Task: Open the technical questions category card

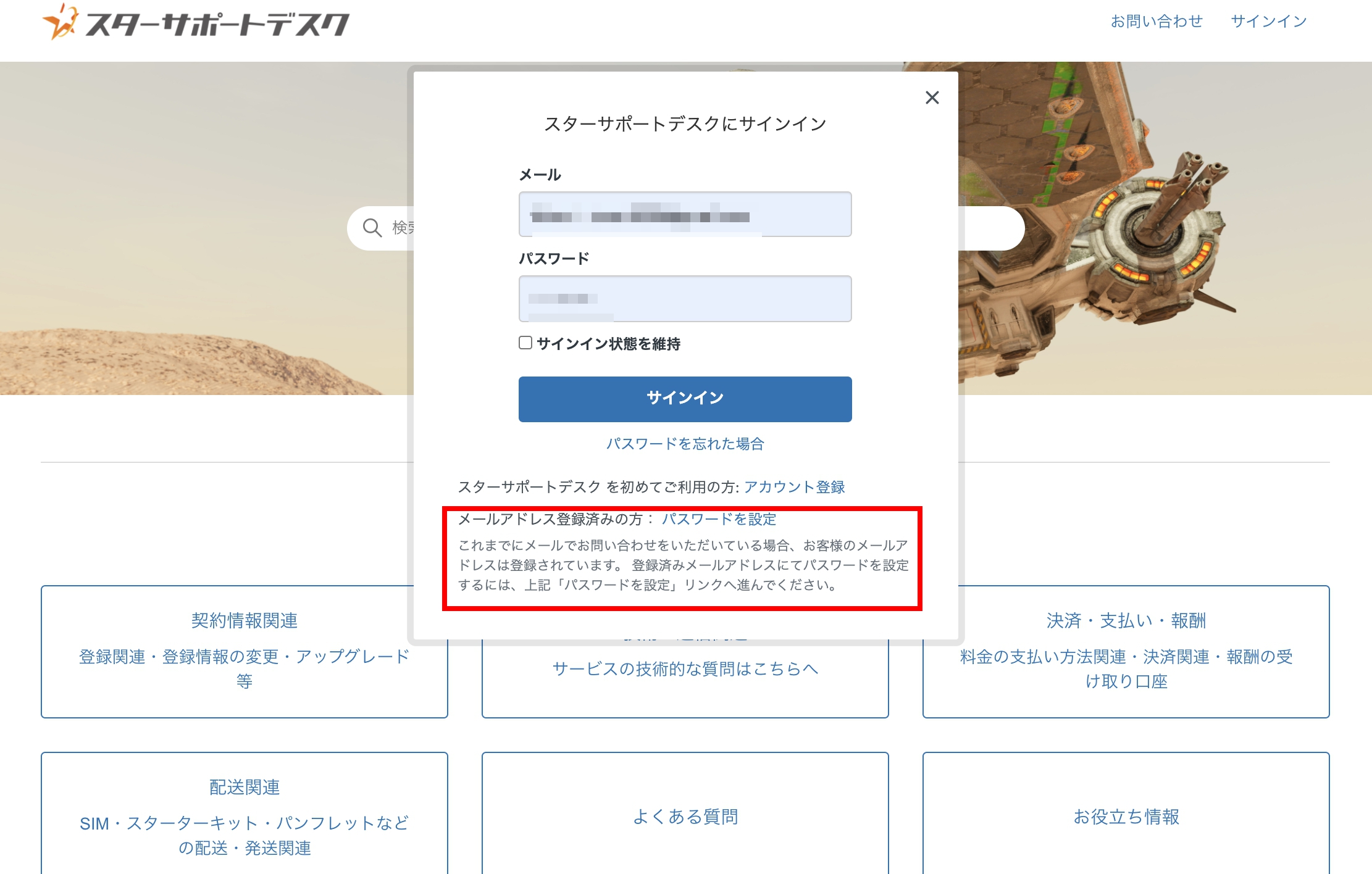Action: (x=684, y=668)
